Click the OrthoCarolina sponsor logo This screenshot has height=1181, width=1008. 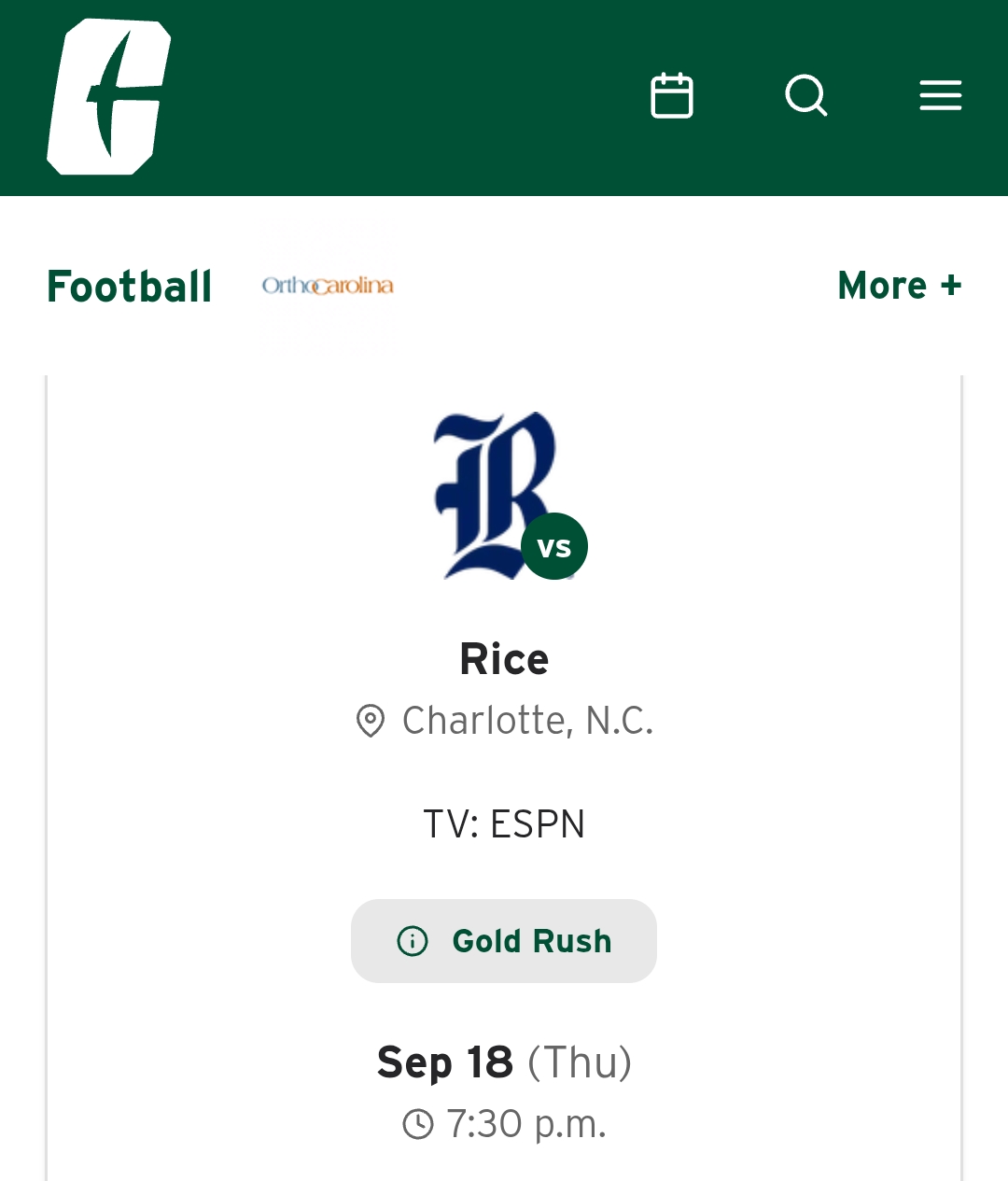pyautogui.click(x=328, y=286)
